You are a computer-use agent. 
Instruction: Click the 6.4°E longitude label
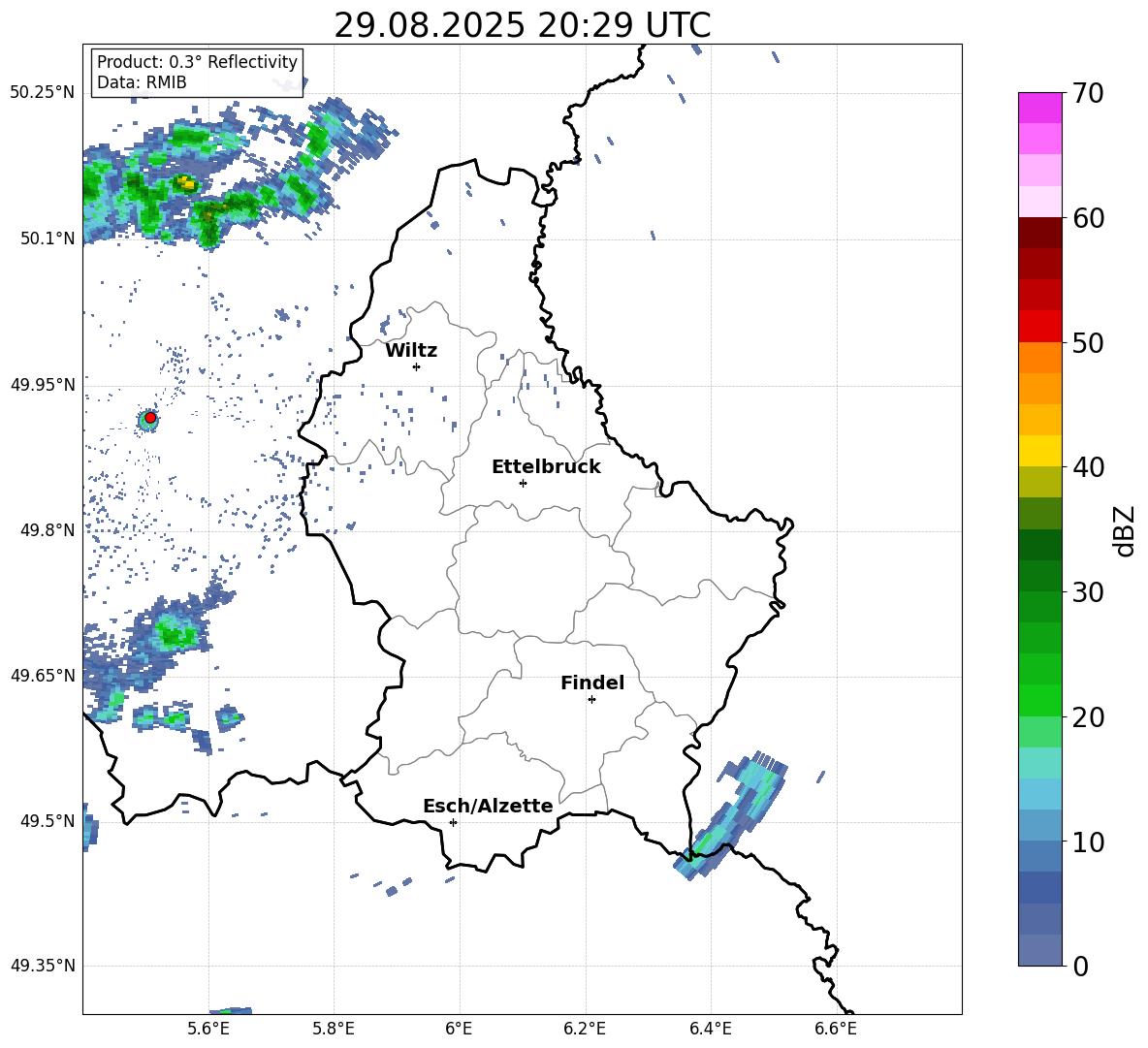click(x=710, y=1029)
